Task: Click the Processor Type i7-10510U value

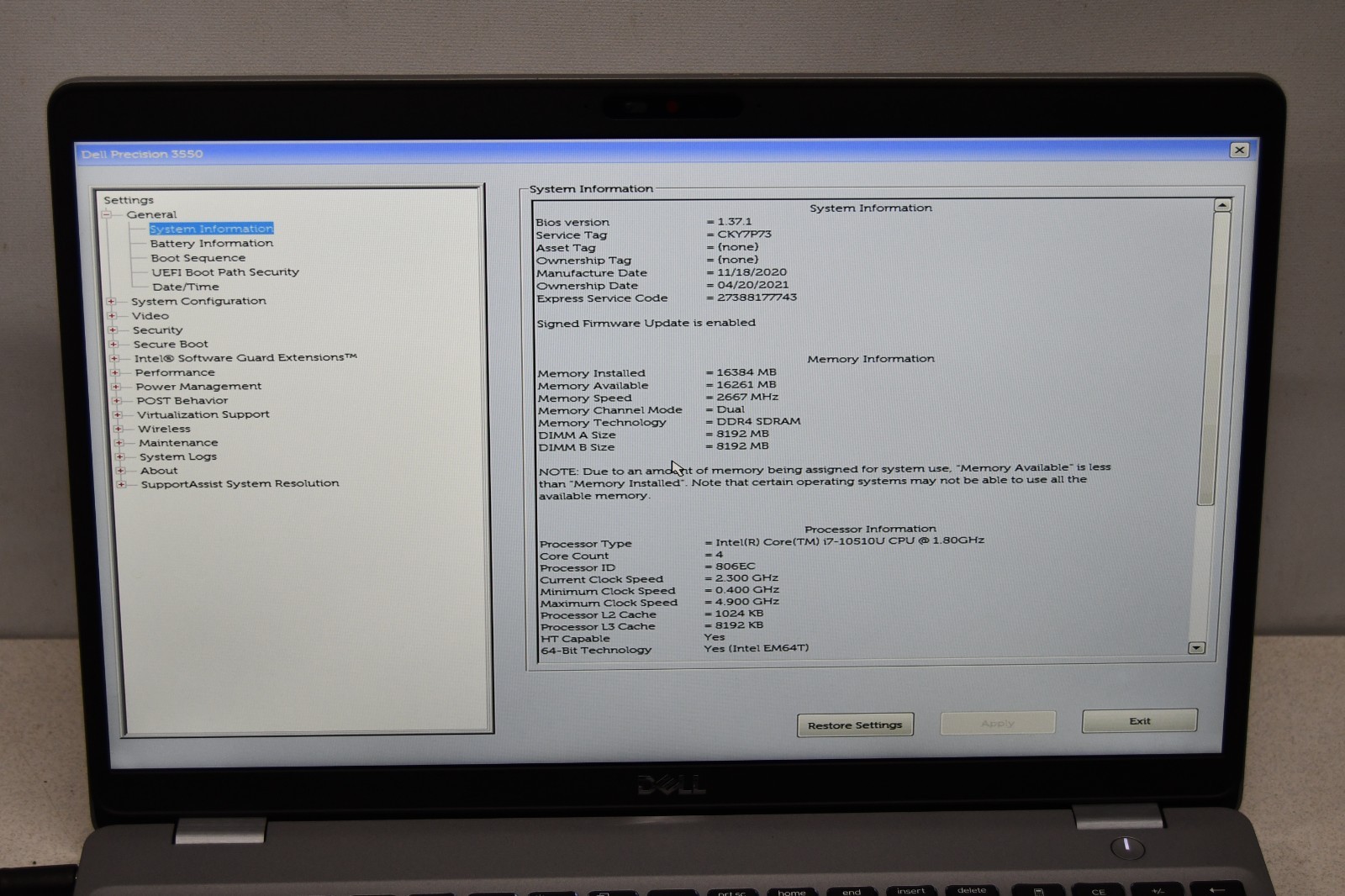Action: pyautogui.click(x=850, y=540)
